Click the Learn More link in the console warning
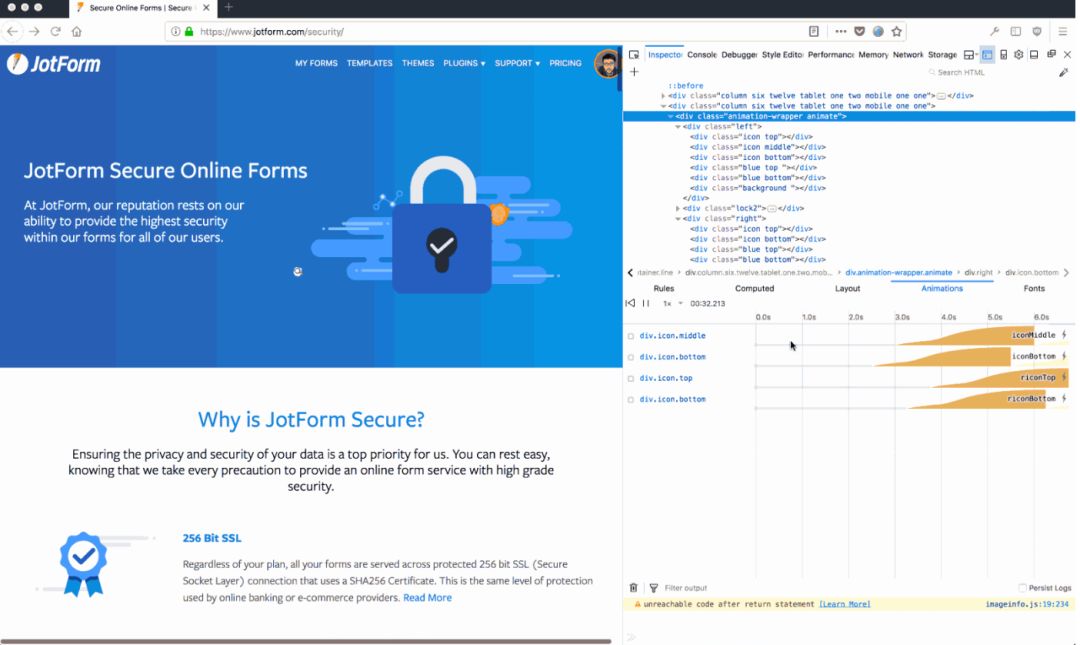Viewport: 1080px width, 645px height. [x=844, y=604]
